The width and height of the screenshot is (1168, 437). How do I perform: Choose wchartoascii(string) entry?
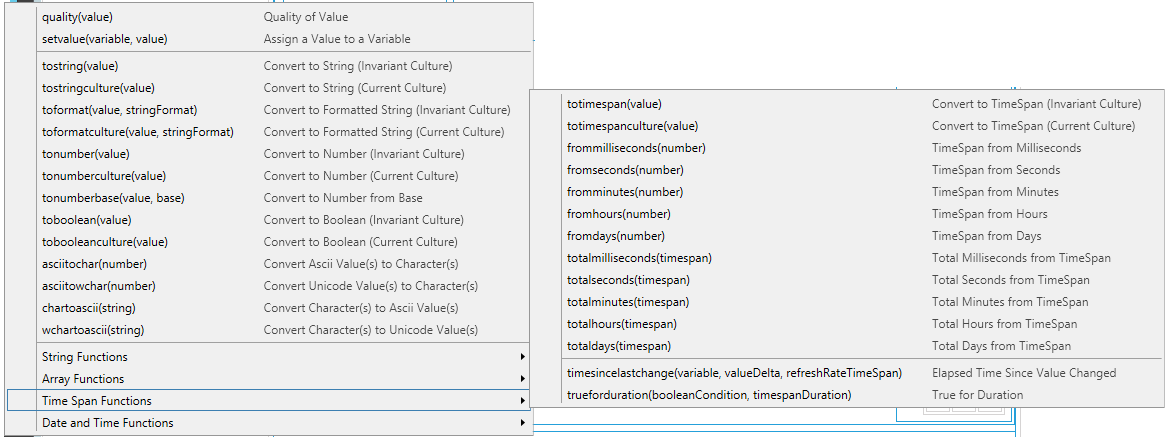[x=93, y=330]
